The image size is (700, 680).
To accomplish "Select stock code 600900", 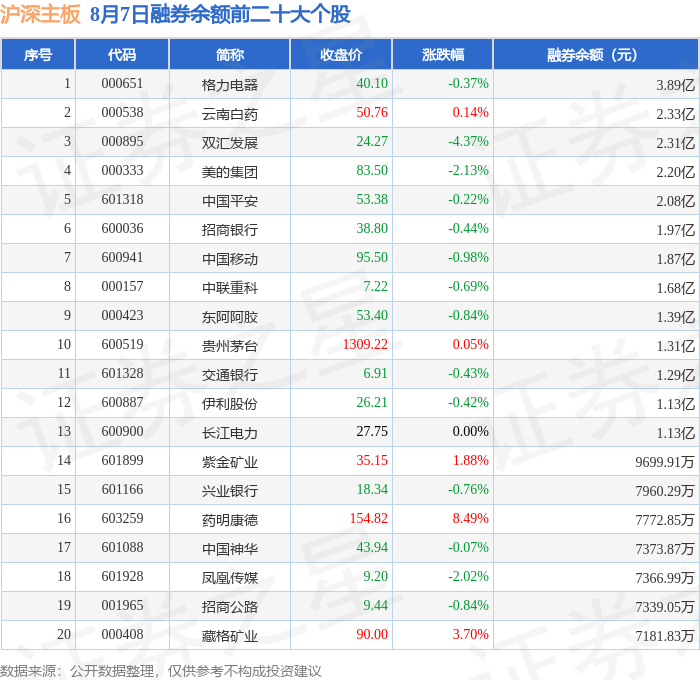I will pos(122,431).
